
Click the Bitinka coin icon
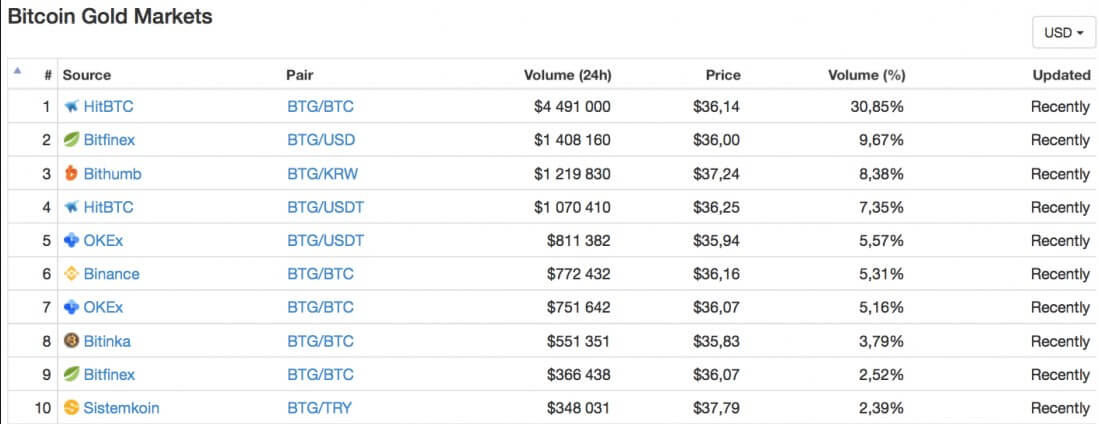71,341
